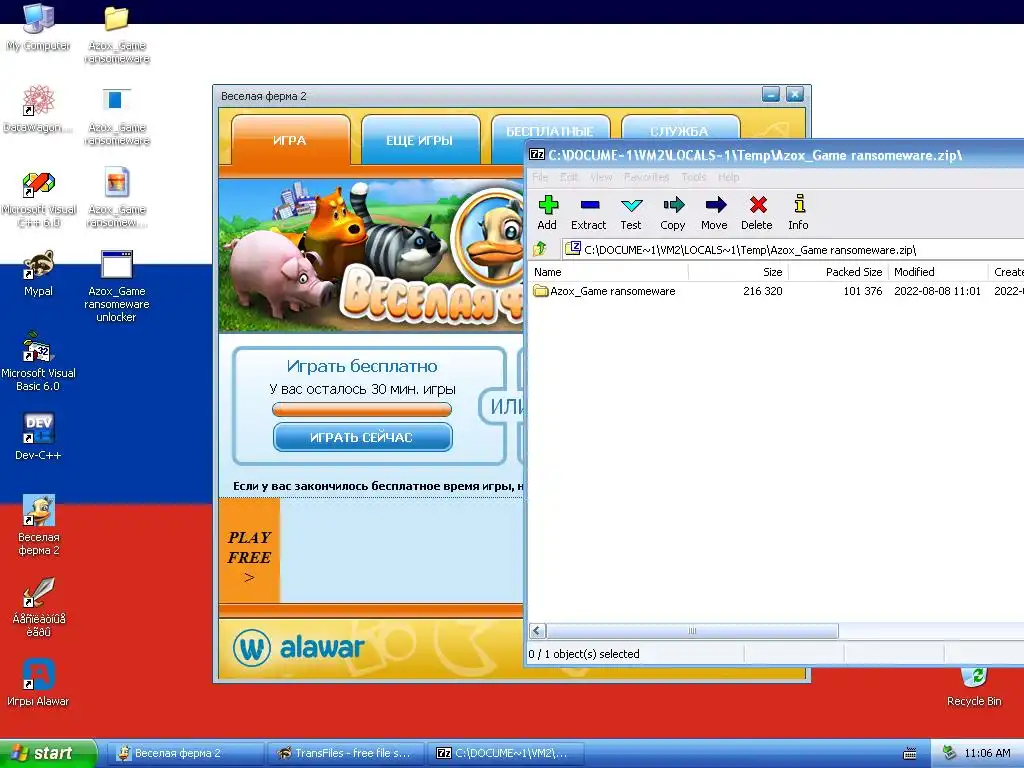This screenshot has width=1024, height=768.
Task: Click the alawar logo
Action: tap(298, 648)
